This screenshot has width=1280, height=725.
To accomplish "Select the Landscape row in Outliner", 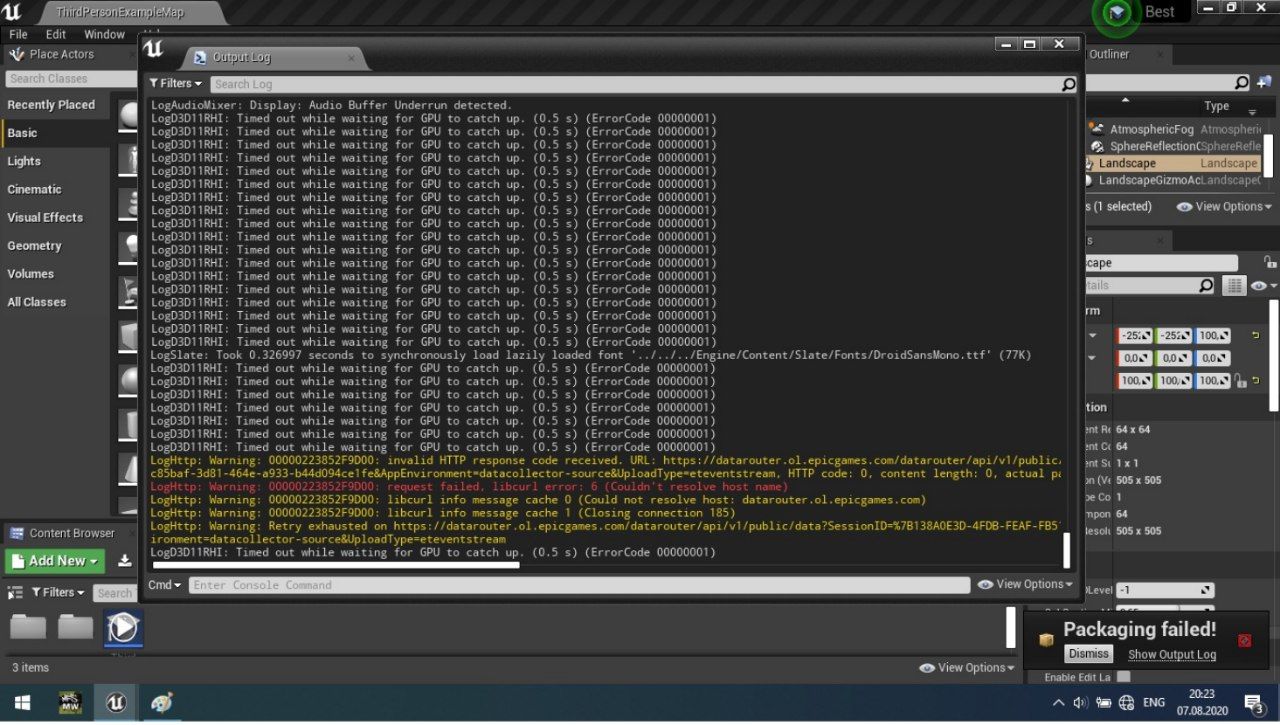I will [x=1173, y=163].
